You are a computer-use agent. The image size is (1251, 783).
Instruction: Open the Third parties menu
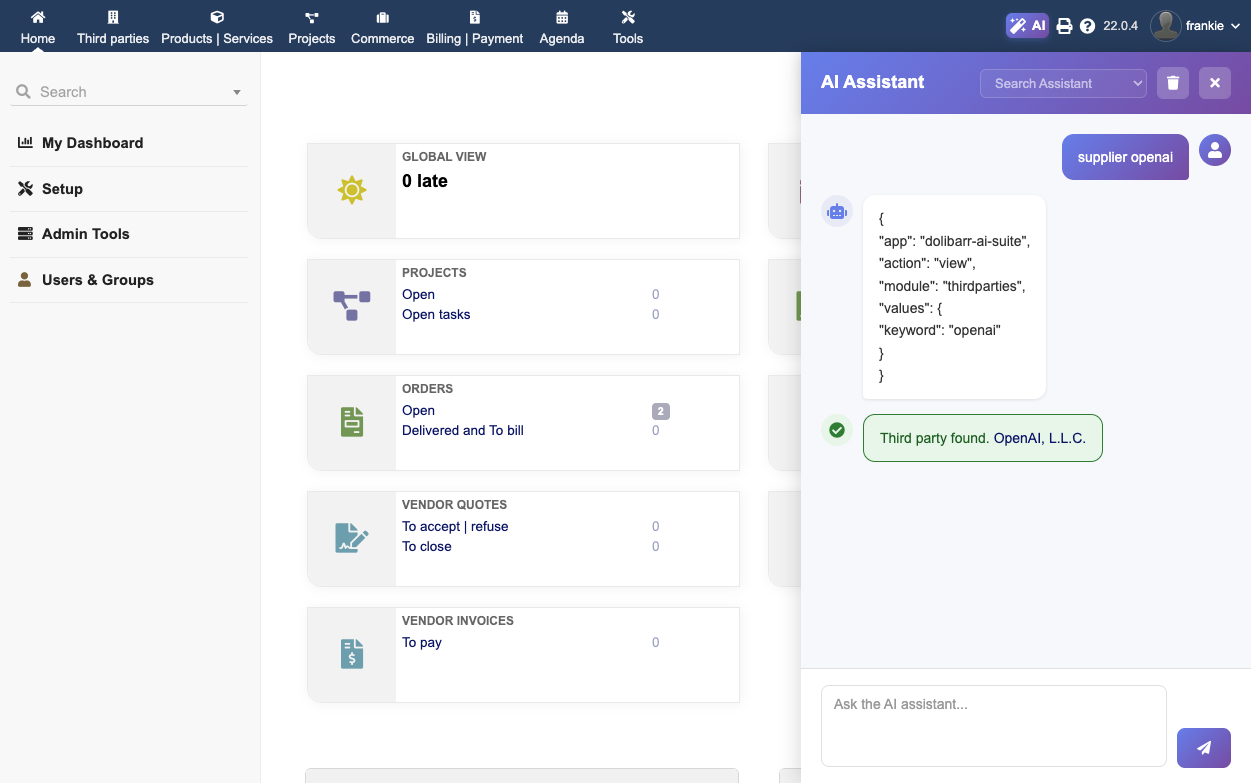113,27
